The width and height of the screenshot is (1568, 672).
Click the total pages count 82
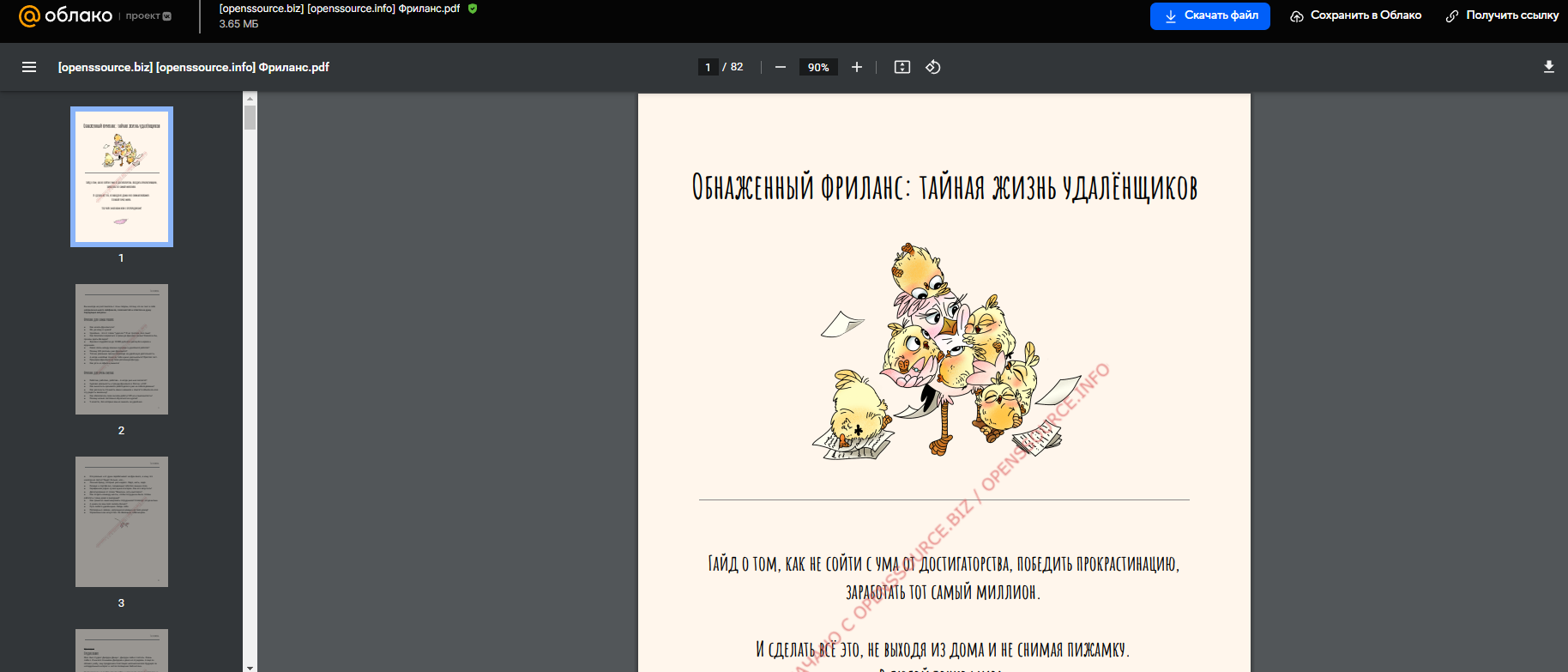click(x=737, y=67)
